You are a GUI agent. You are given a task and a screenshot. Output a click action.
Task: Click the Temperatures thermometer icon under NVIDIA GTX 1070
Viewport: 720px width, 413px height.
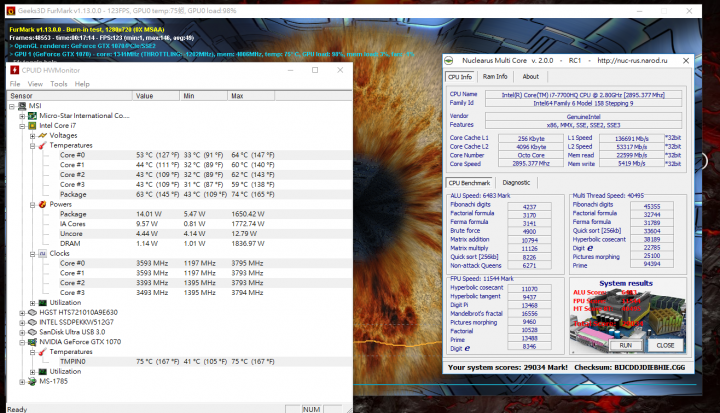click(42, 351)
